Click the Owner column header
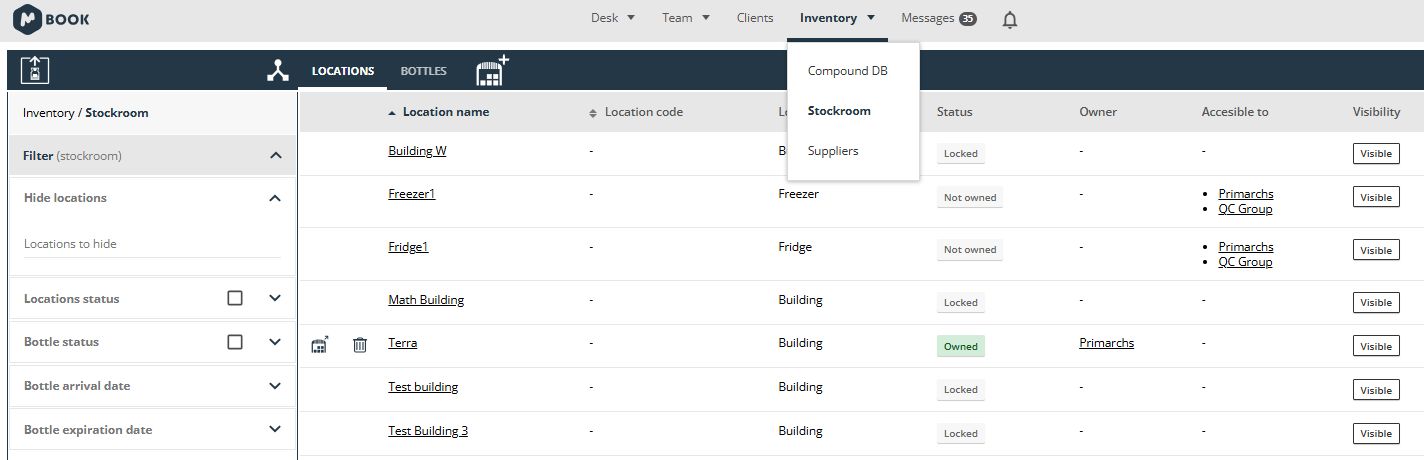 click(x=1098, y=112)
